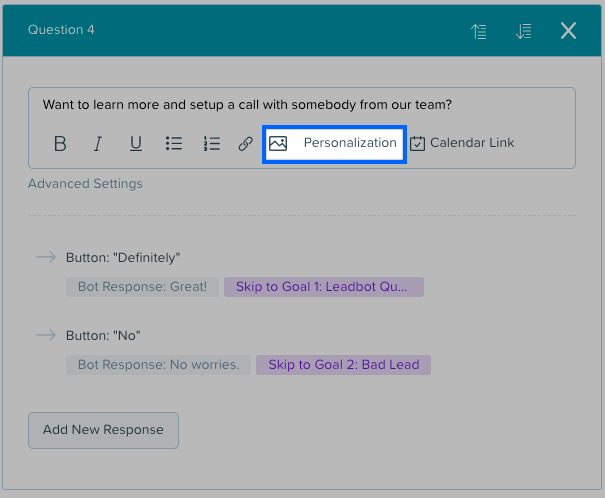Move Question 4 down with the sort-down icon
The width and height of the screenshot is (605, 498).
(x=524, y=31)
